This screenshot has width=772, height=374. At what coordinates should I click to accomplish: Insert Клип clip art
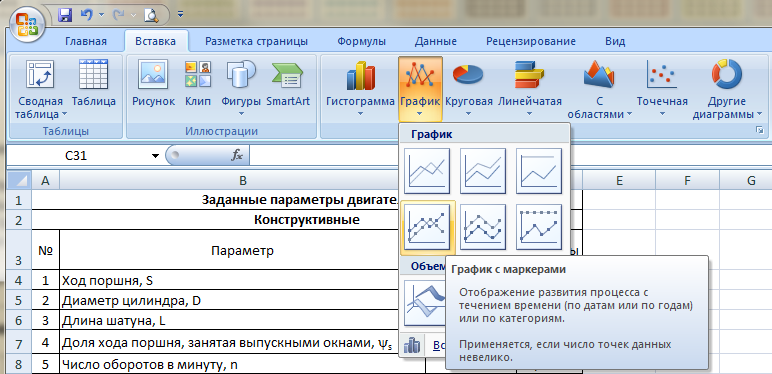point(198,84)
